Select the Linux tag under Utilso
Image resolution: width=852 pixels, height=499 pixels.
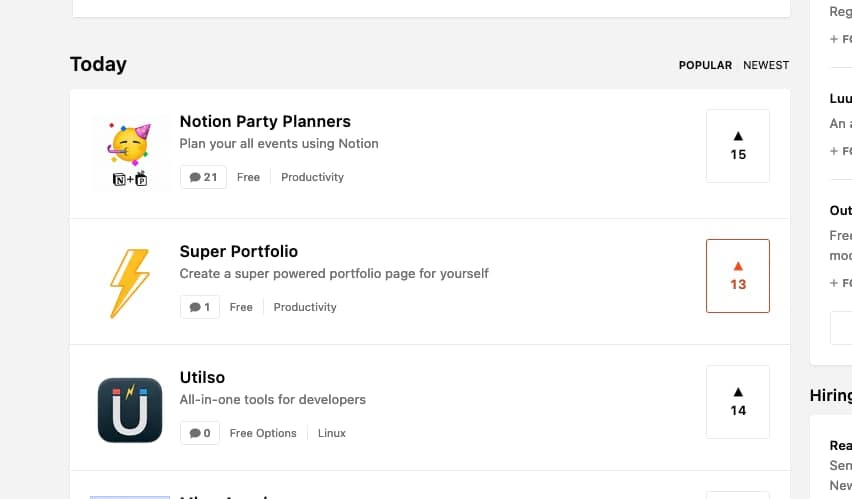[331, 433]
